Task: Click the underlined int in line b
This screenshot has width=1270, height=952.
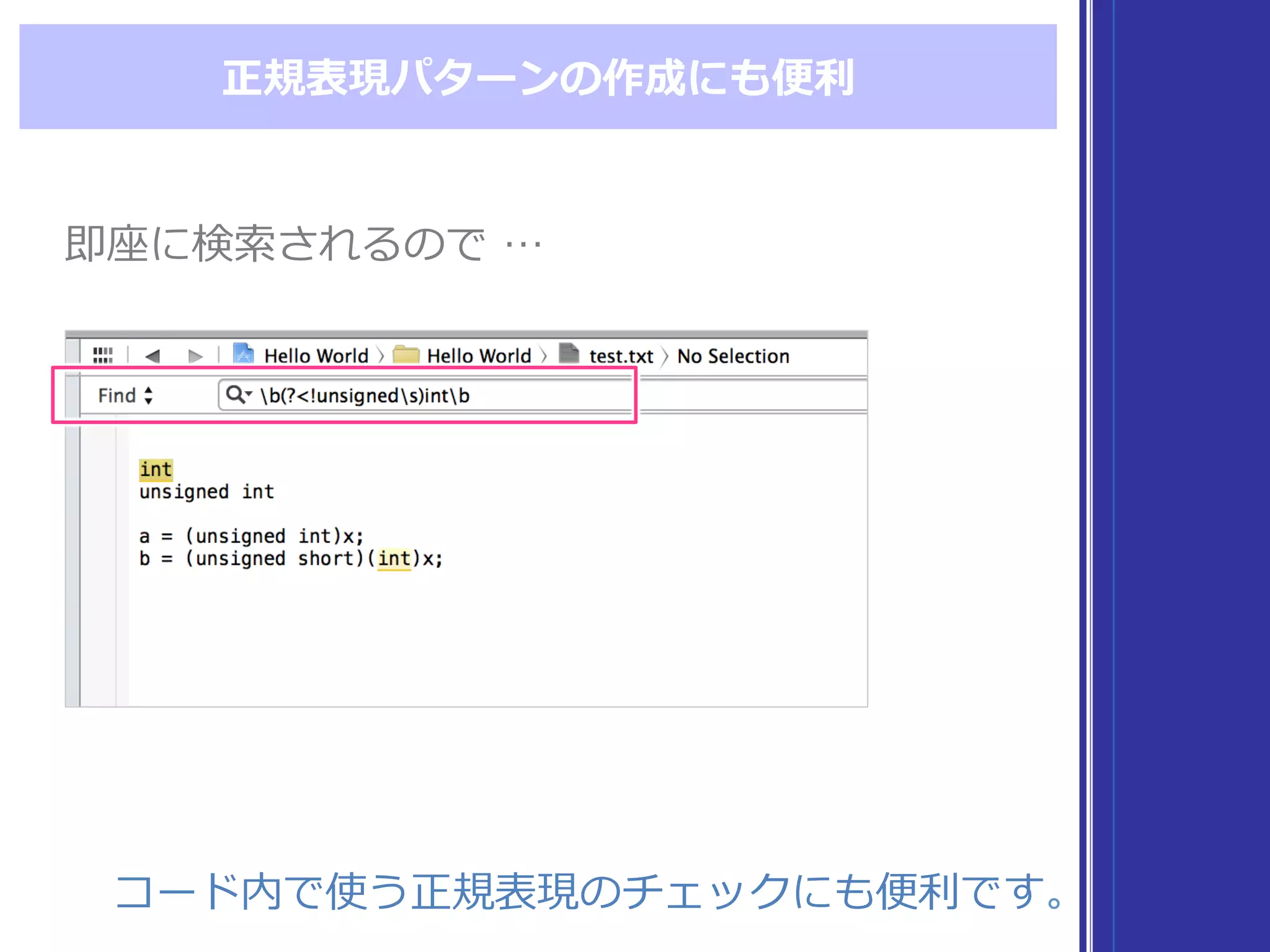Action: point(394,559)
